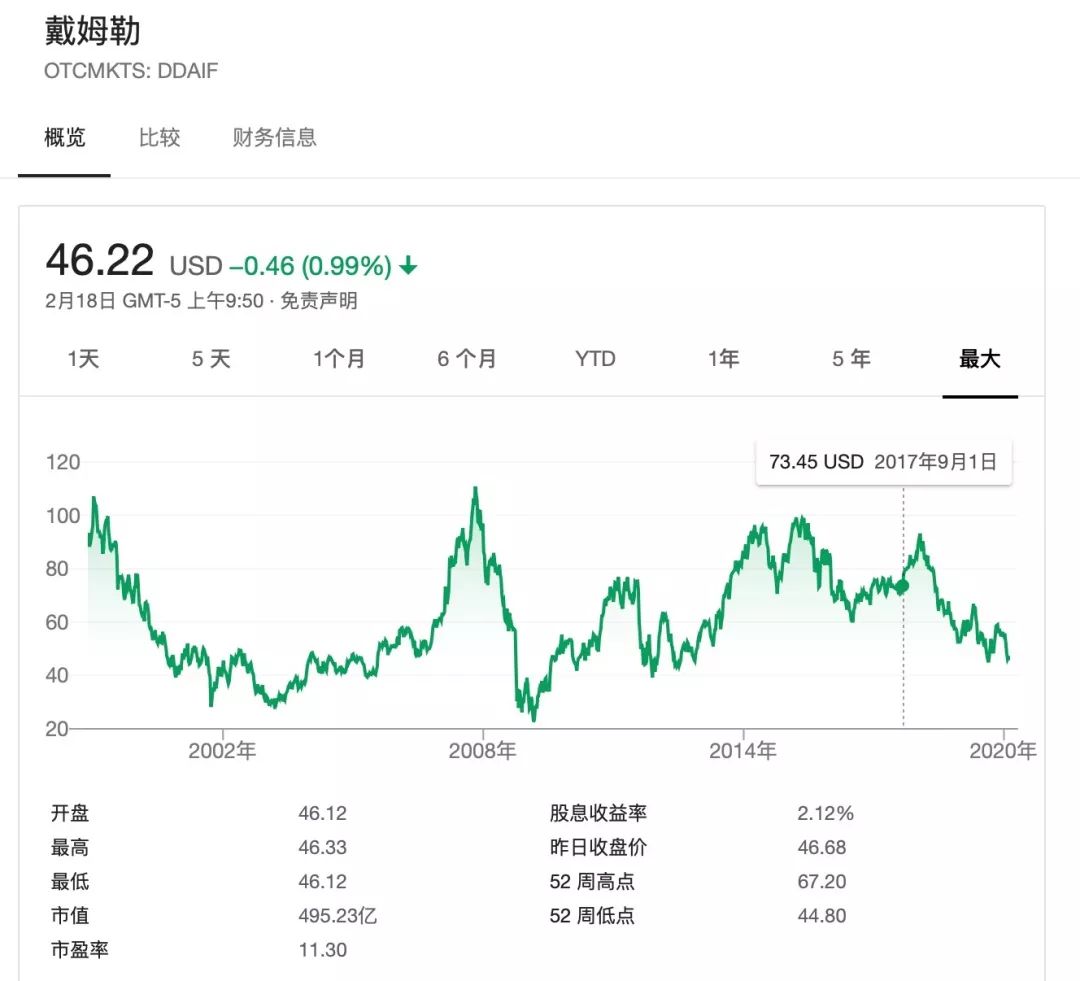This screenshot has height=981, width=1080.
Task: Open the 比较 tab
Action: 159,137
